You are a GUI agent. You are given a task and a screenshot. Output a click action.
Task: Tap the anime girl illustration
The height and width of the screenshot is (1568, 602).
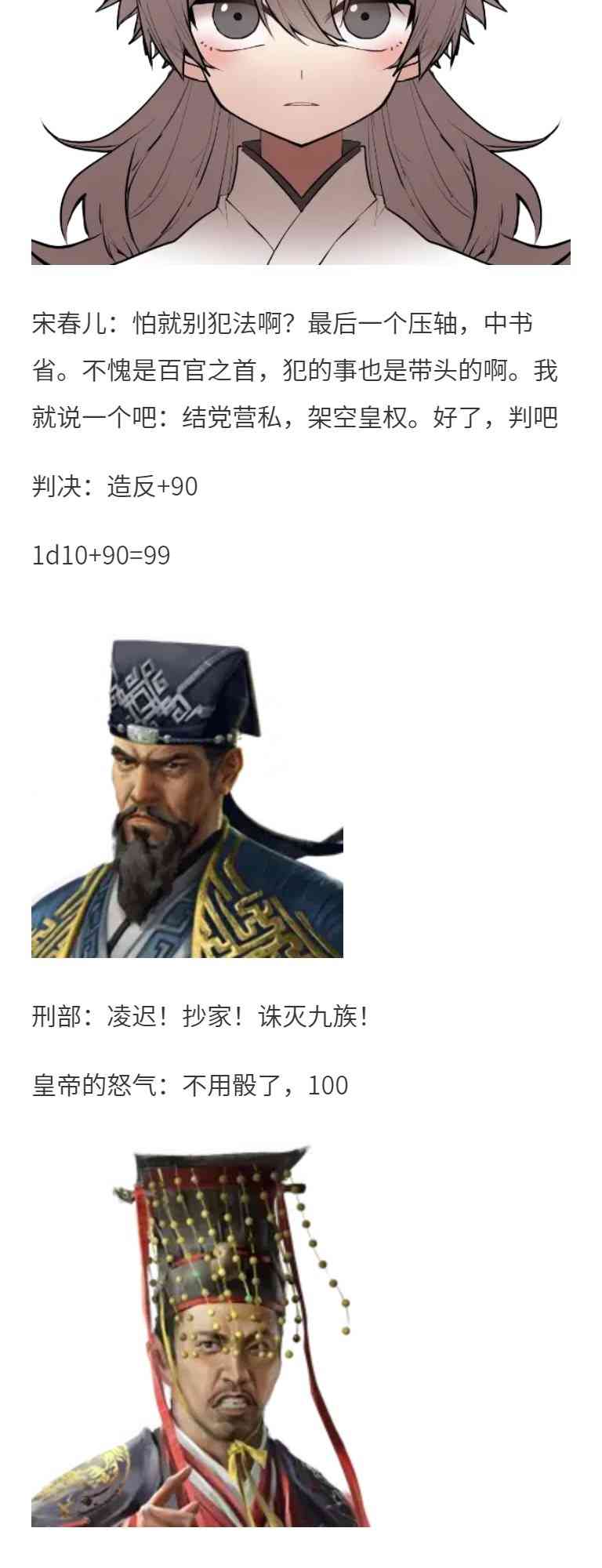[x=301, y=132]
